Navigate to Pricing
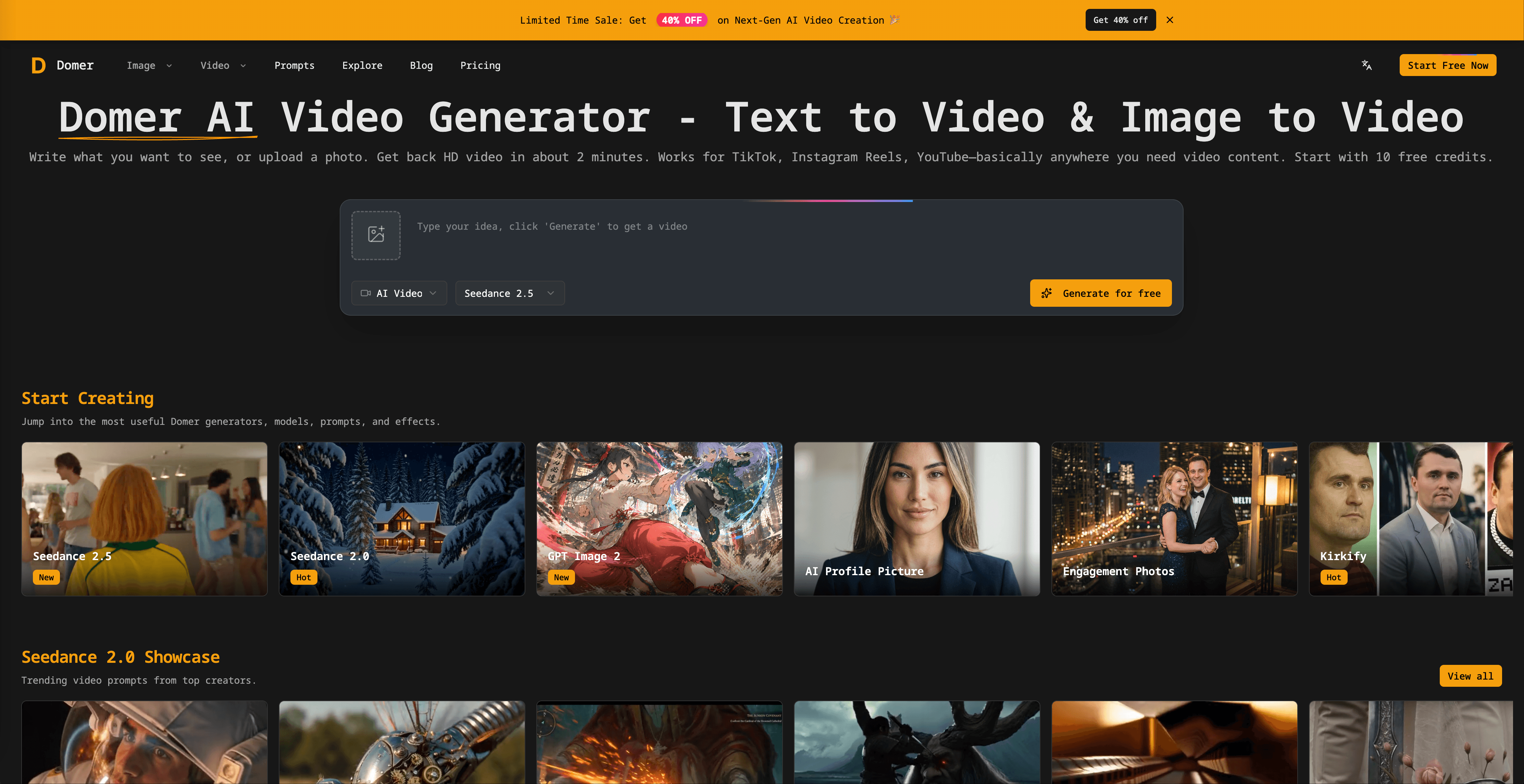 (480, 66)
